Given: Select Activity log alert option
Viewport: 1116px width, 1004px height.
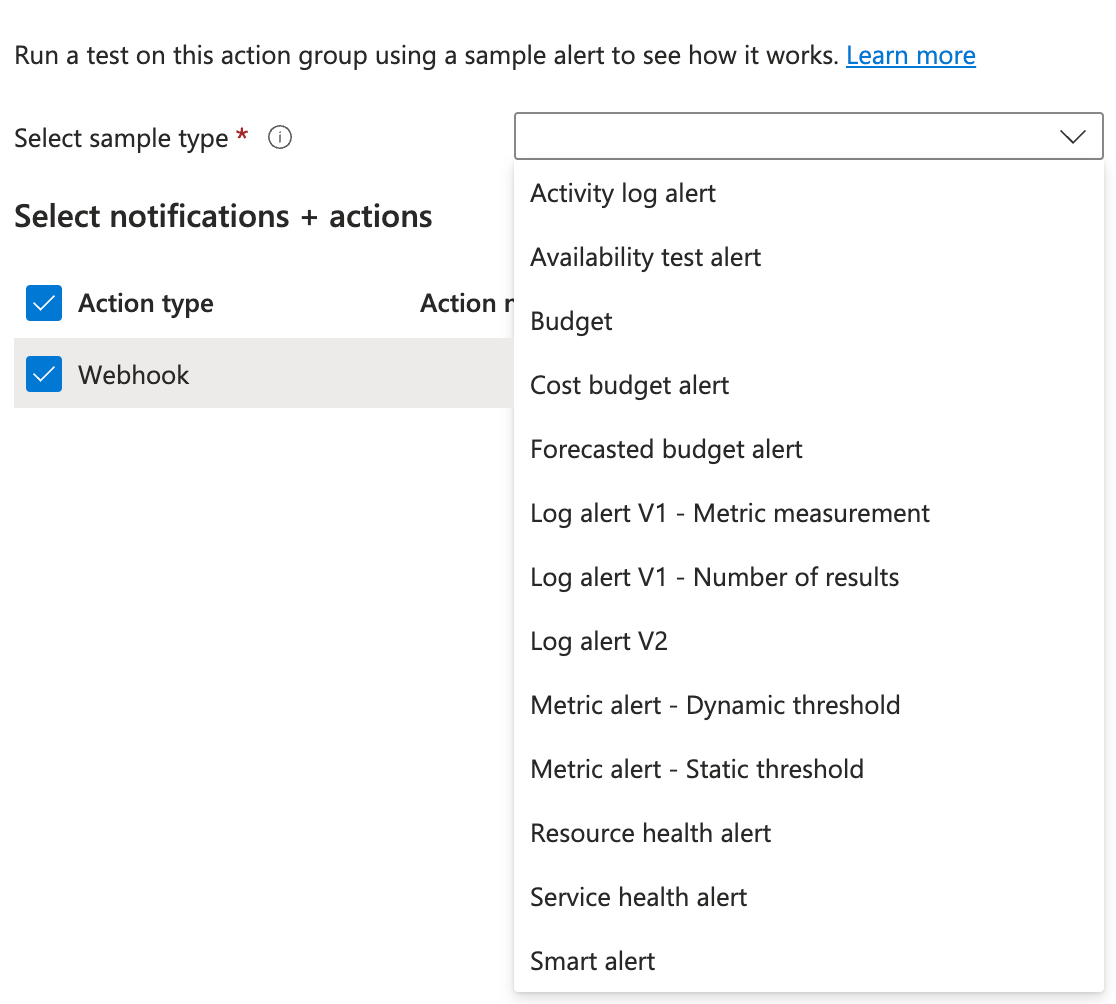Looking at the screenshot, I should 623,193.
